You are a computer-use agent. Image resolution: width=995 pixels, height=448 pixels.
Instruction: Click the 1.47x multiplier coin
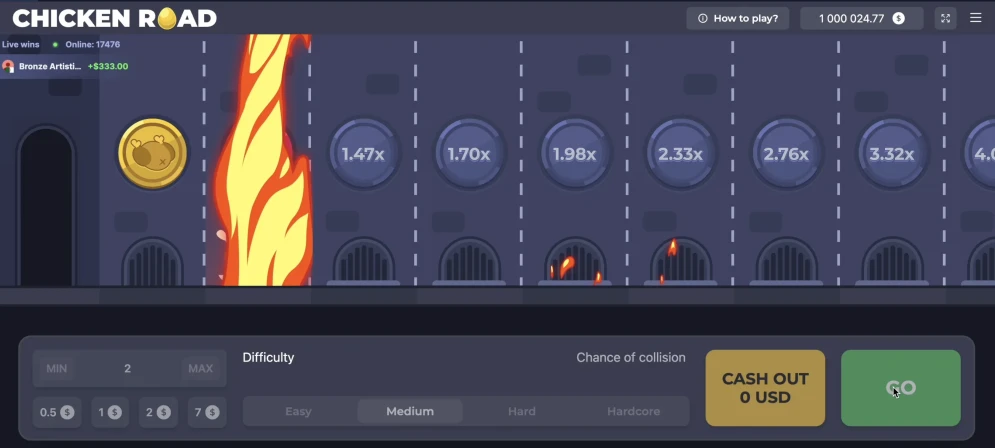click(x=363, y=154)
